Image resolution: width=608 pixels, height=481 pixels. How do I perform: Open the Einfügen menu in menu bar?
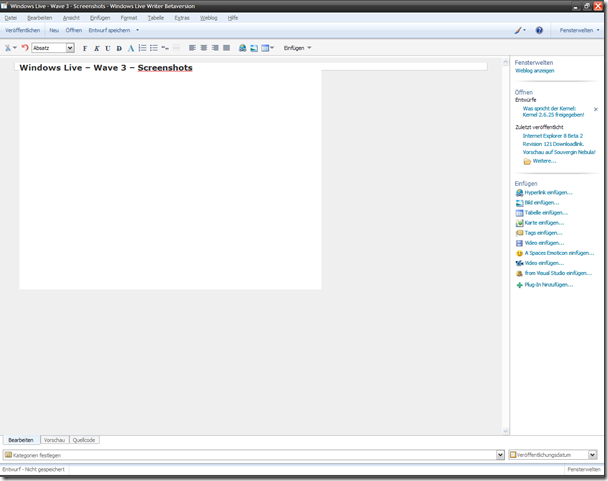coord(100,18)
